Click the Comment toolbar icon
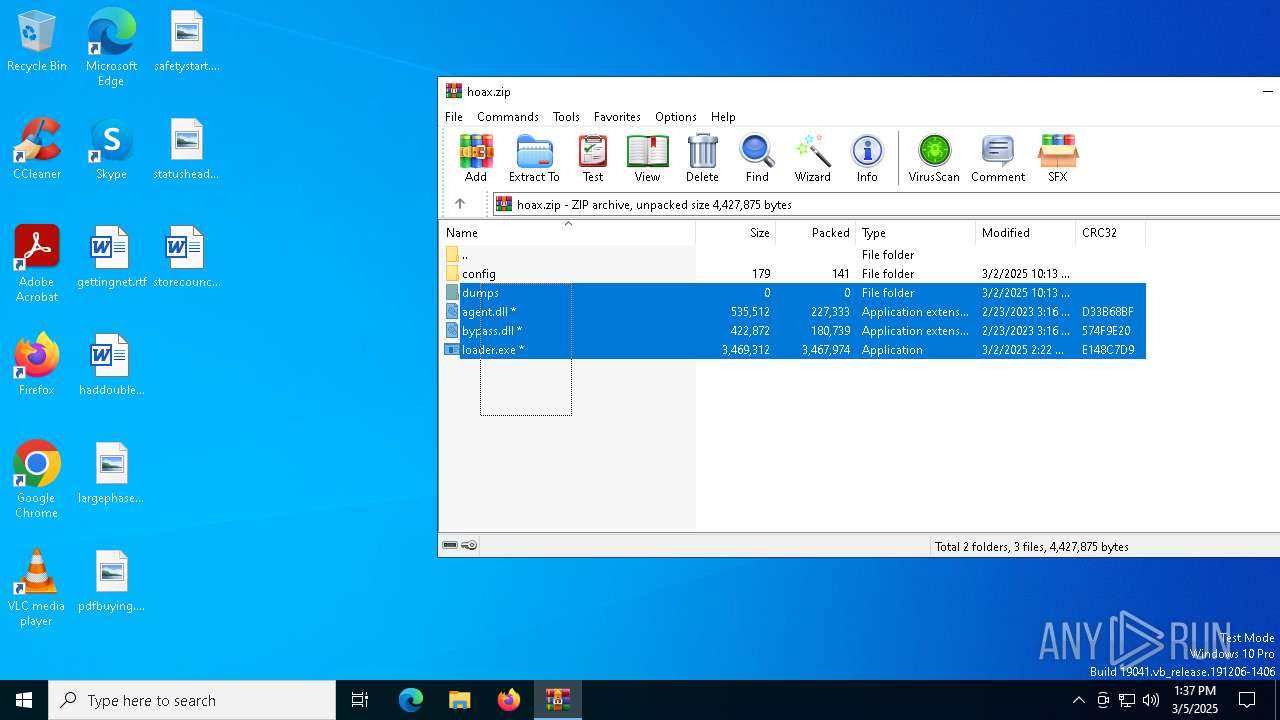This screenshot has width=1280, height=720. [998, 158]
